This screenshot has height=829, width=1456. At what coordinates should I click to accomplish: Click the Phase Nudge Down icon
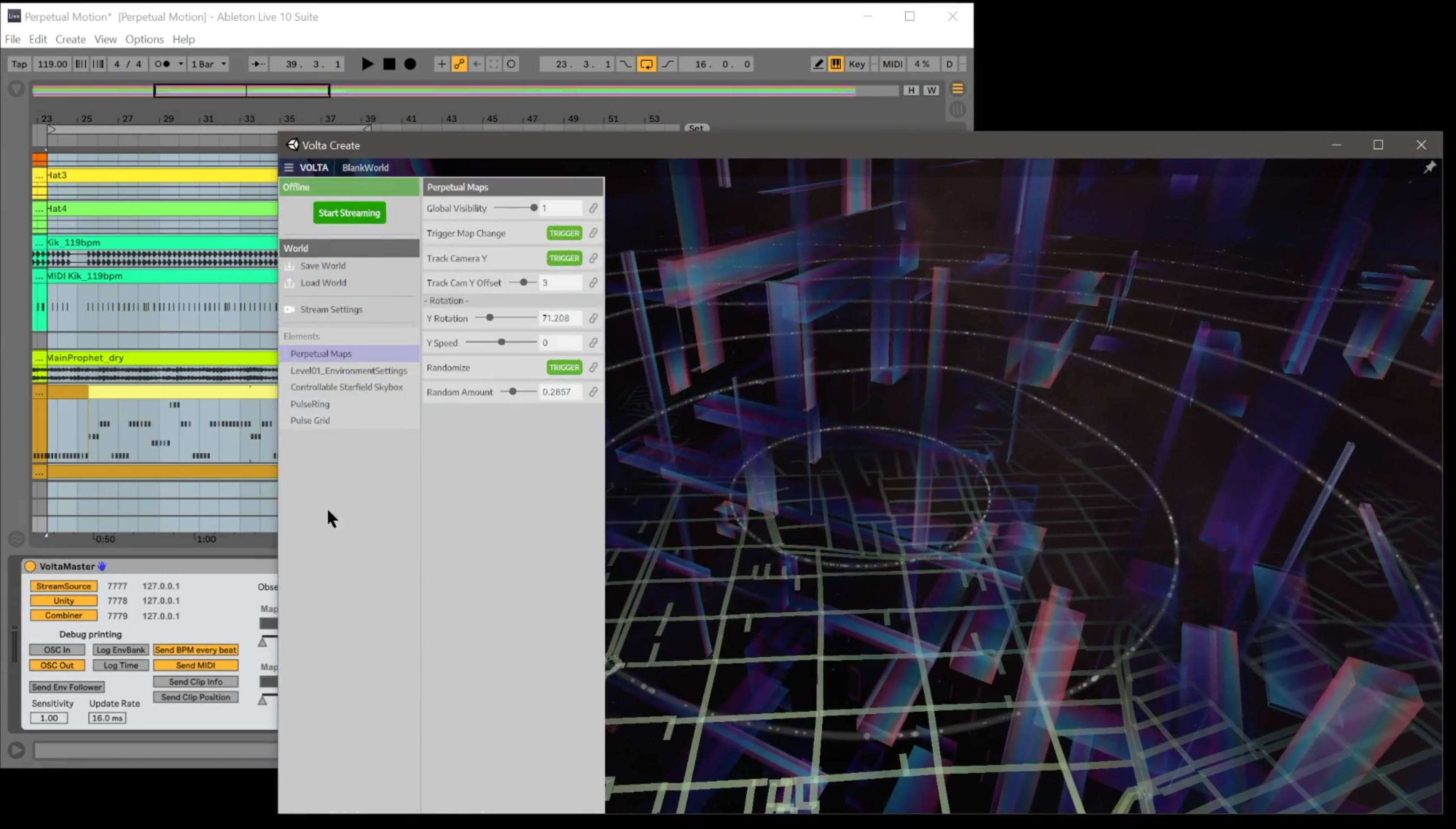pyautogui.click(x=81, y=64)
